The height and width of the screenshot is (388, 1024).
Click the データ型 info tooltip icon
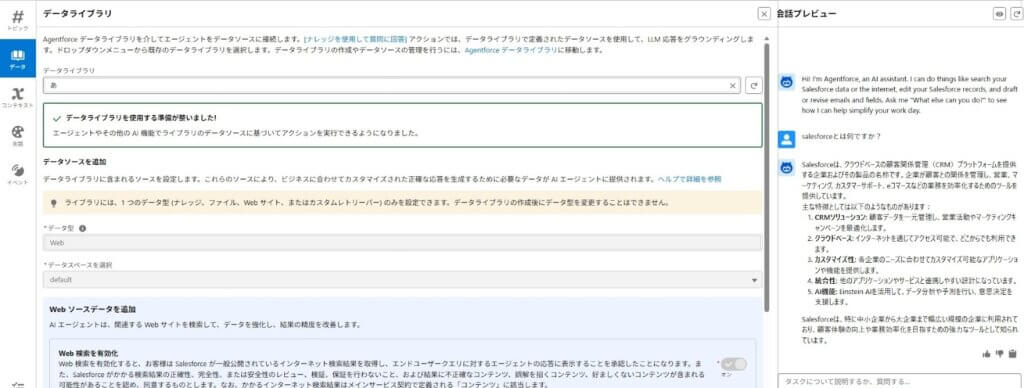click(82, 229)
